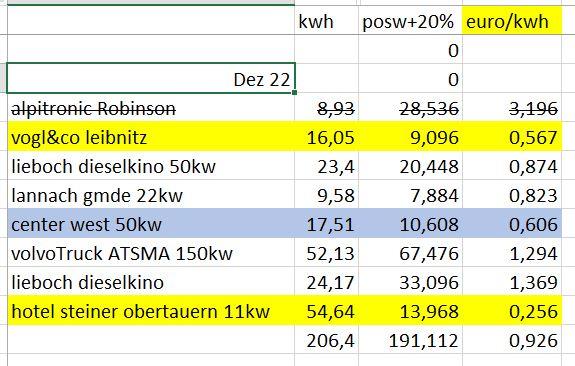The width and height of the screenshot is (575, 366).
Task: Click the cell showing 54,64 kwh
Action: pyautogui.click(x=326, y=311)
